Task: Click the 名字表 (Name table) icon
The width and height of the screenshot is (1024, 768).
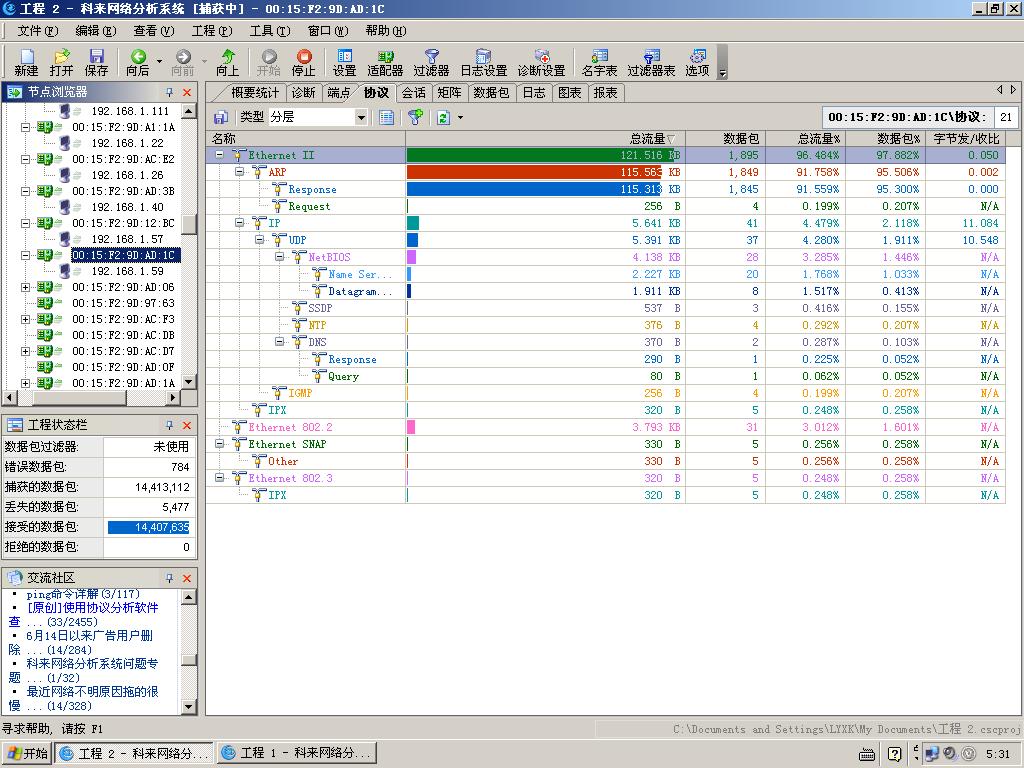Action: click(599, 62)
